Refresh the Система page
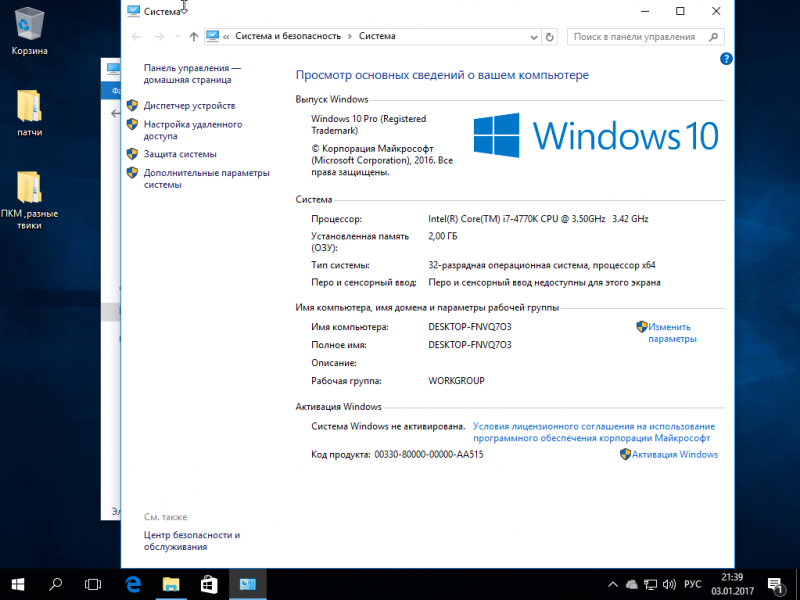The height and width of the screenshot is (600, 800). [x=549, y=37]
